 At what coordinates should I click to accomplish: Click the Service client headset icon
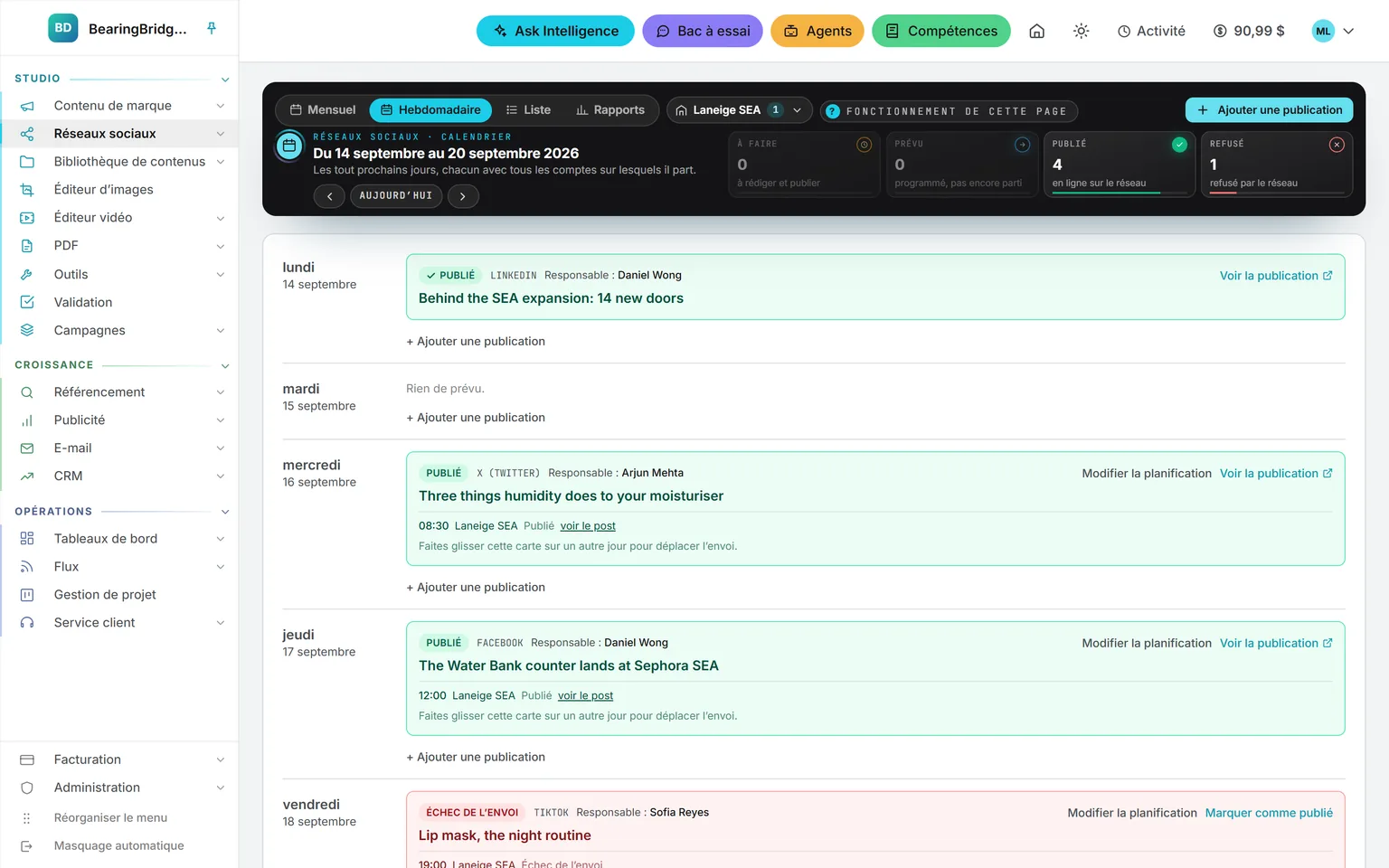point(27,622)
